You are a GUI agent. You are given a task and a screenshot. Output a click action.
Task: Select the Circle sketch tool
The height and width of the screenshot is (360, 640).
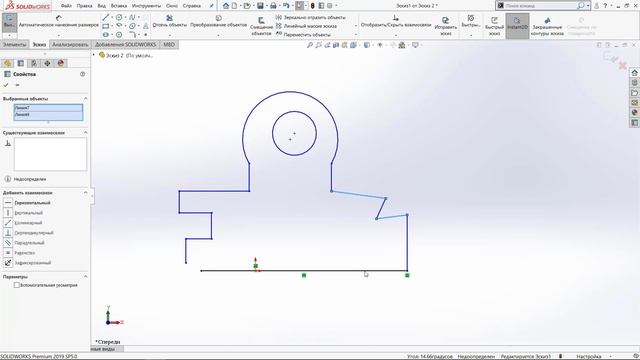click(x=119, y=17)
